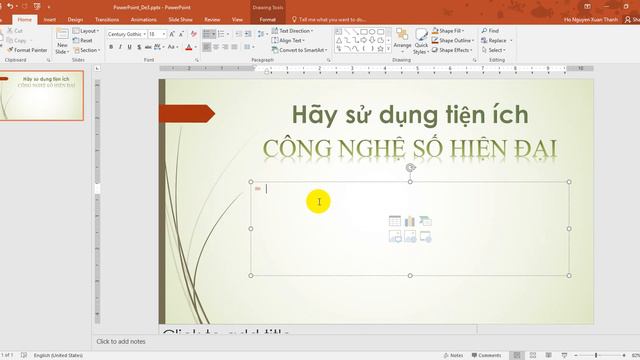The image size is (640, 360).
Task: Switch to Reading view
Action: click(x=548, y=356)
